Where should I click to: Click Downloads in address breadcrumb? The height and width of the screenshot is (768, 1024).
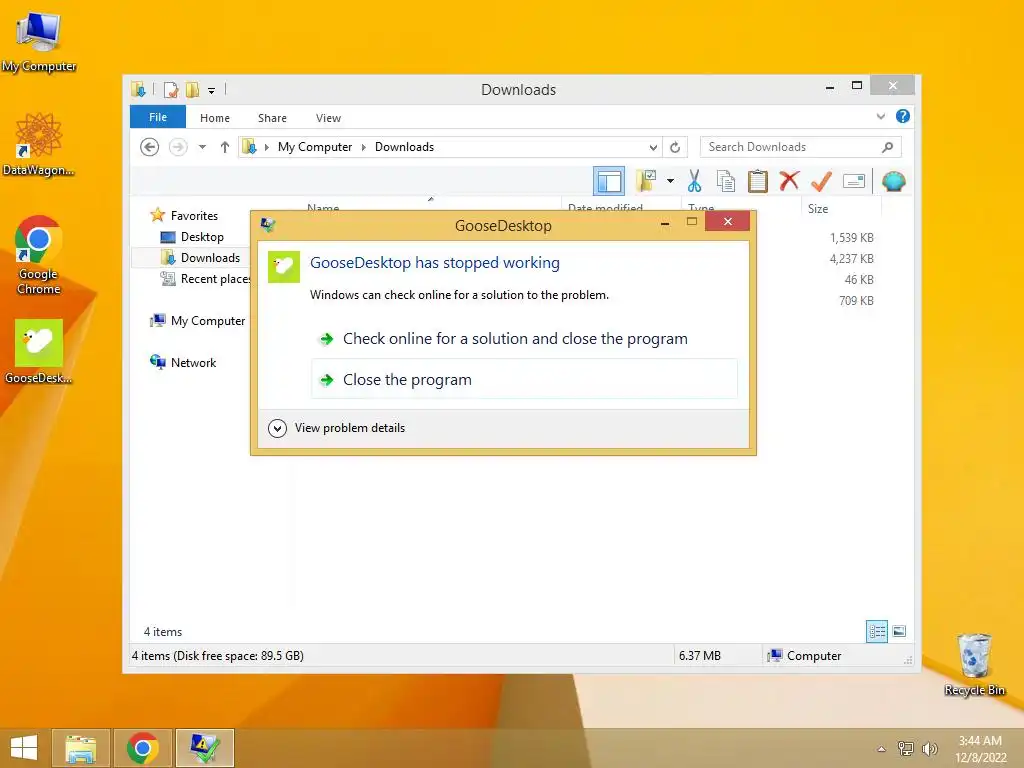pos(404,147)
